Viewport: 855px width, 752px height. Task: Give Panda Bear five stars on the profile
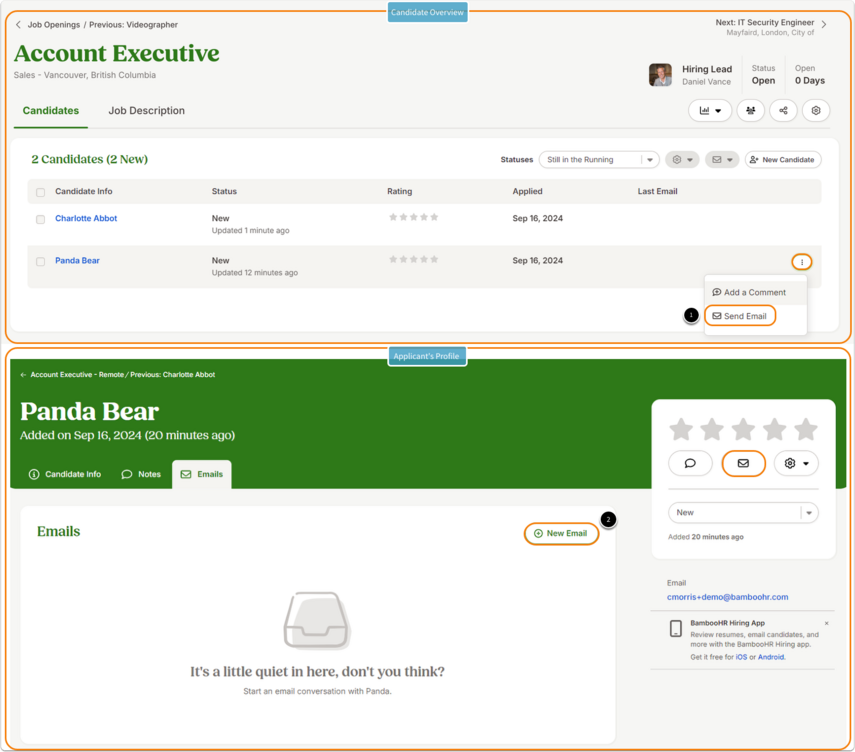point(806,429)
